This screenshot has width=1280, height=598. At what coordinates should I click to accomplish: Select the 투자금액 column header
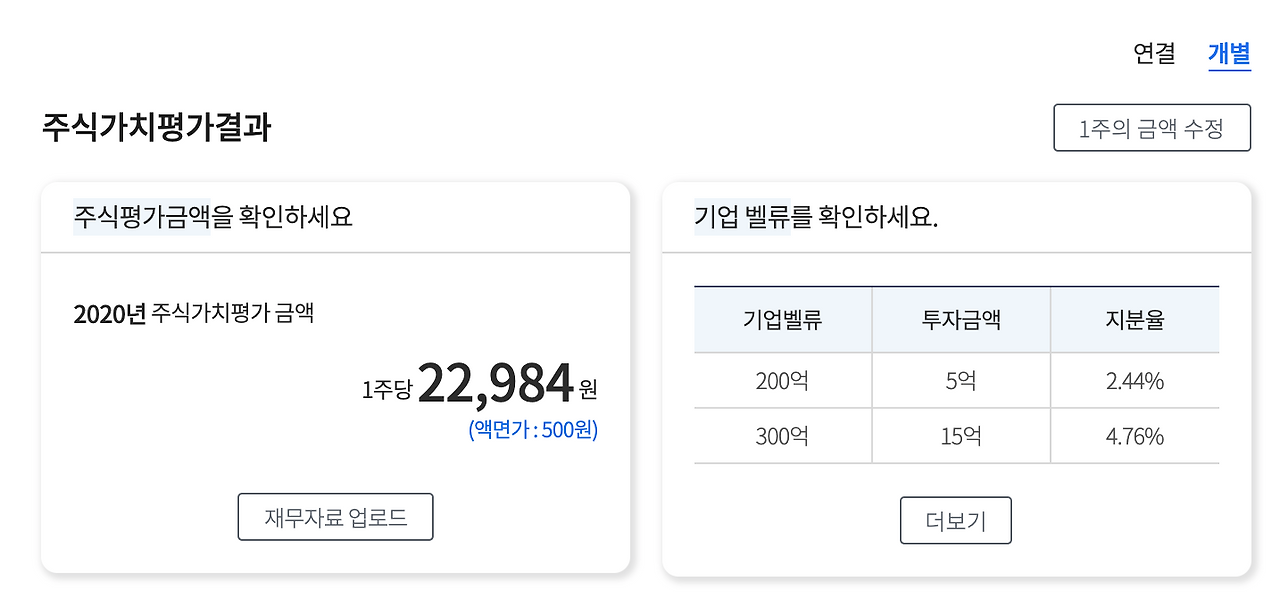click(x=961, y=318)
